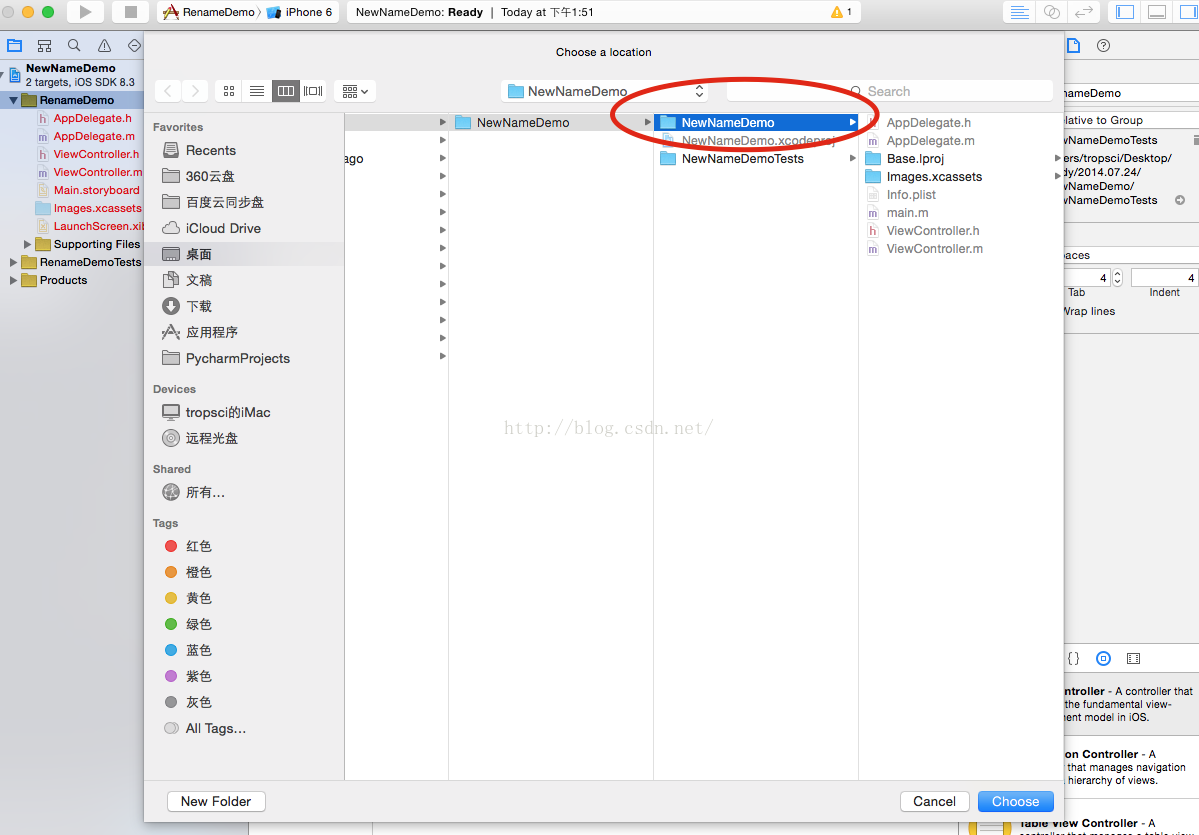Toggle the Debug area visibility
Image resolution: width=1199 pixels, height=835 pixels.
pyautogui.click(x=1157, y=12)
